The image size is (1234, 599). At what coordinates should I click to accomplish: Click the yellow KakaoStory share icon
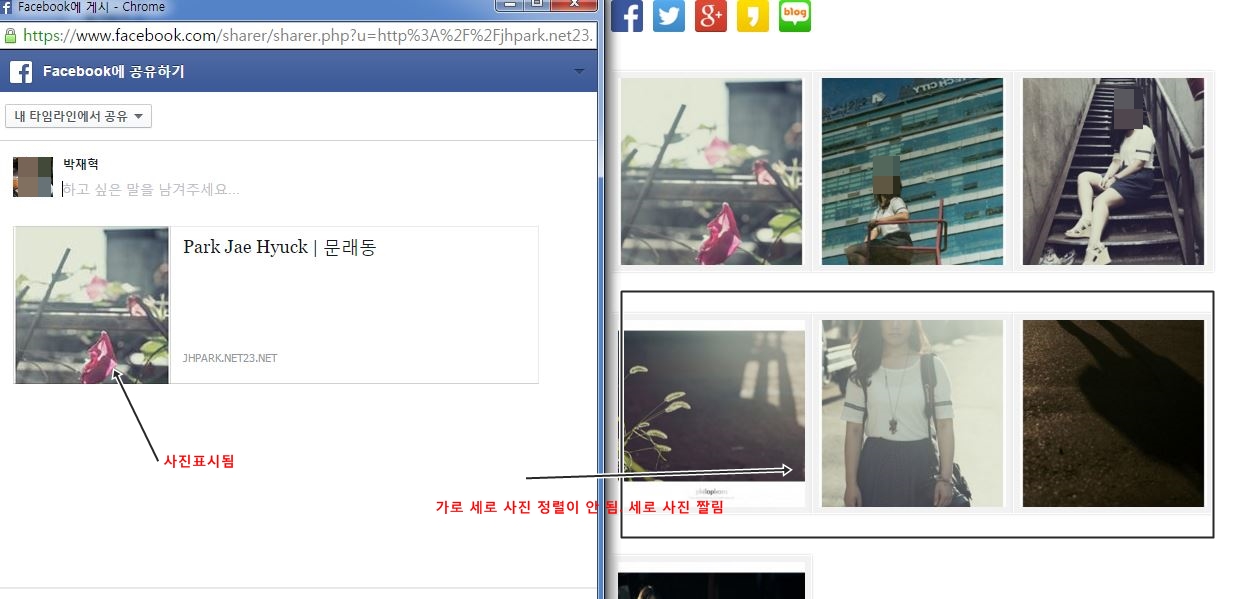tap(753, 15)
